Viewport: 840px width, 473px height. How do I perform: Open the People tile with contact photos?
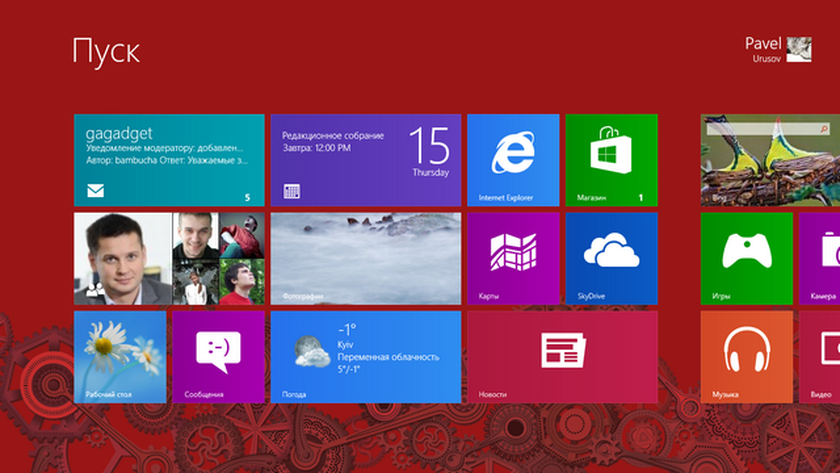point(169,258)
